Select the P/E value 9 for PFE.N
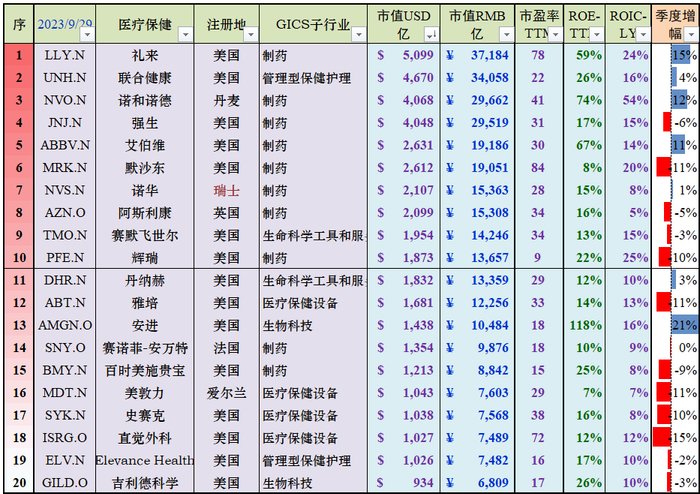Image resolution: width=700 pixels, height=494 pixels. click(x=539, y=258)
